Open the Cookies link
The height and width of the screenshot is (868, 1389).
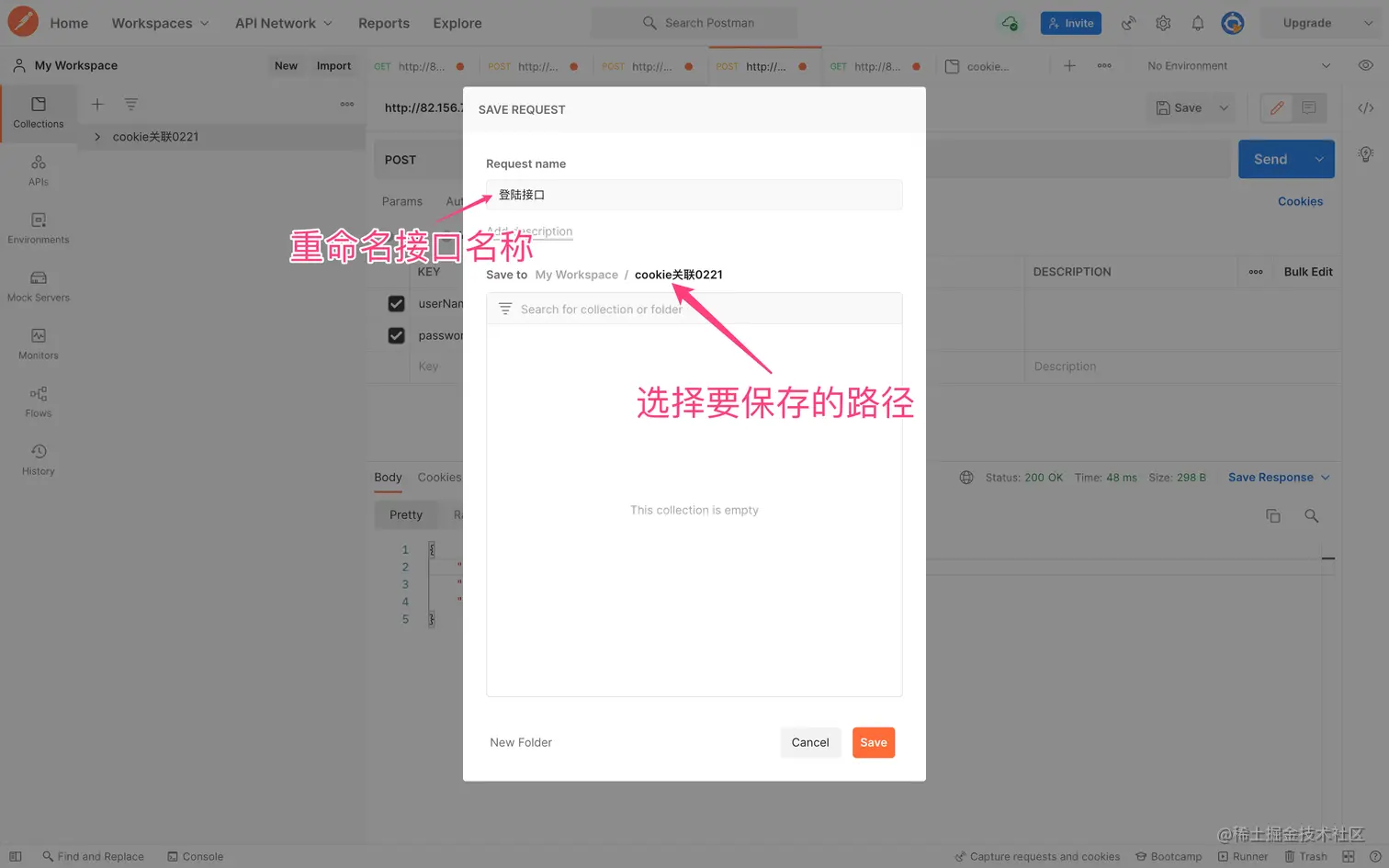(x=1301, y=201)
